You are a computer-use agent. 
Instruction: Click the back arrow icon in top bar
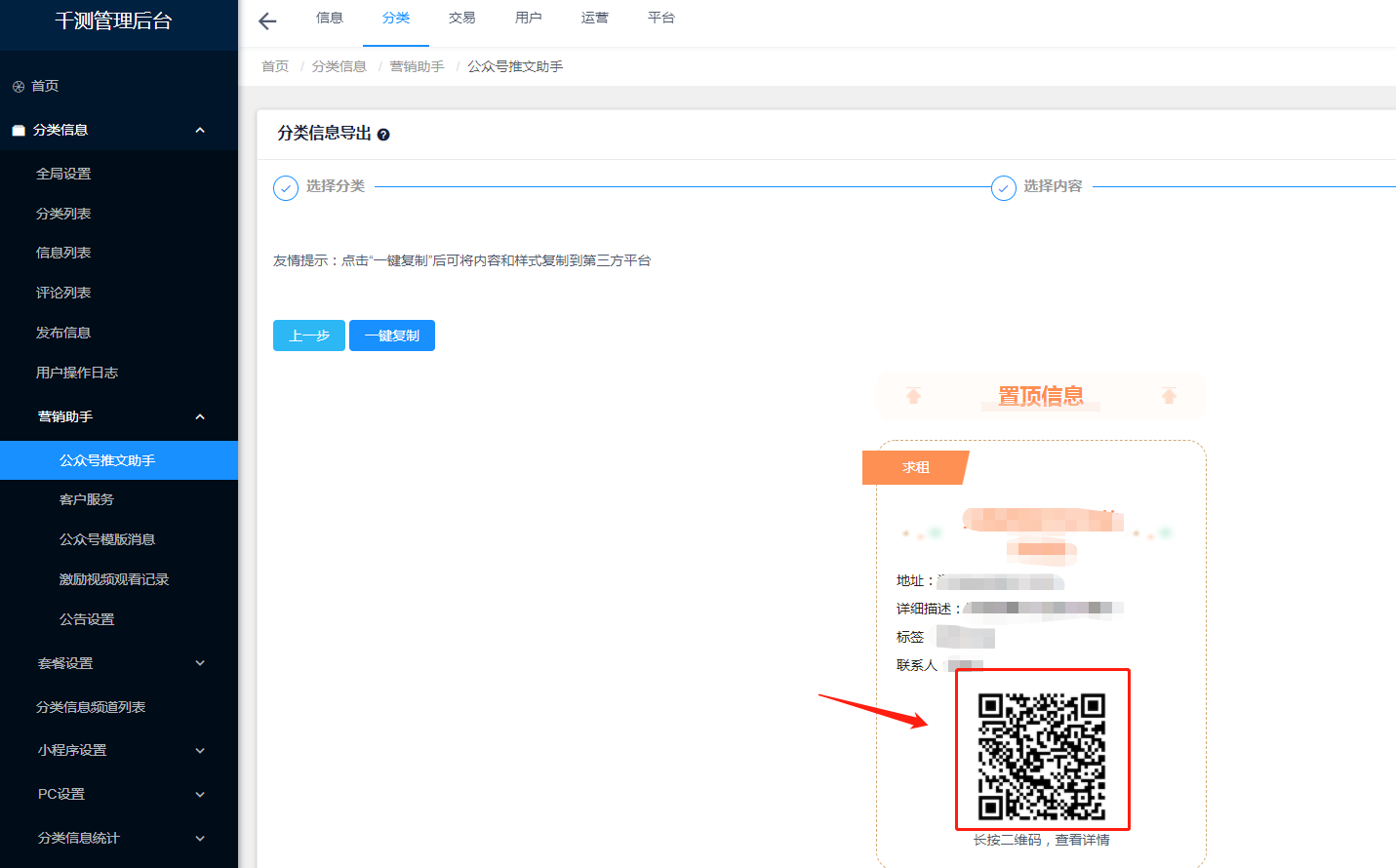click(267, 21)
